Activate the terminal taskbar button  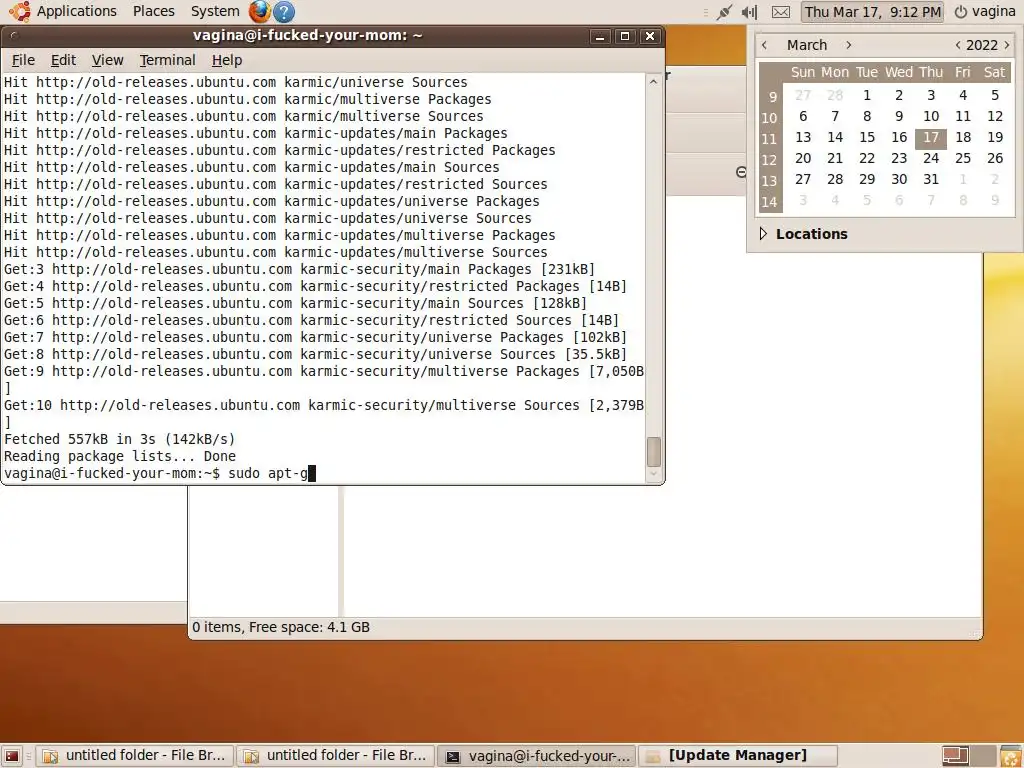(x=536, y=756)
